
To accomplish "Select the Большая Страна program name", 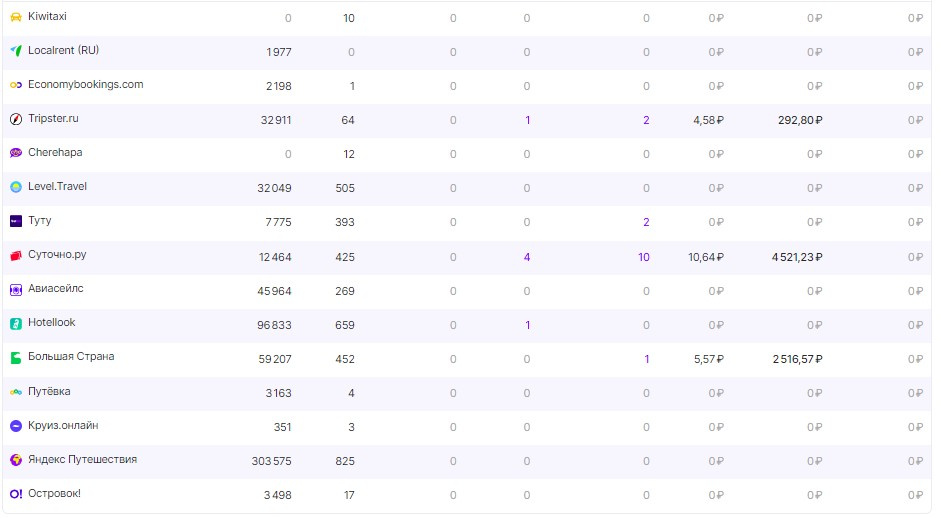I will pos(71,357).
